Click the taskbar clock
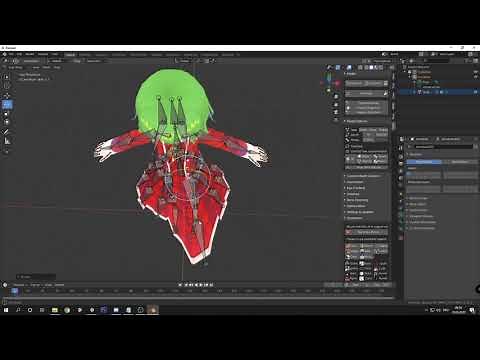Viewport: 480px width, 360px height. 458,310
